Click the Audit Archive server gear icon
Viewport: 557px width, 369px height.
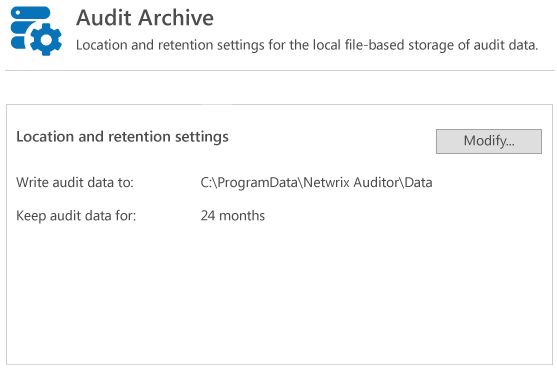(x=36, y=31)
